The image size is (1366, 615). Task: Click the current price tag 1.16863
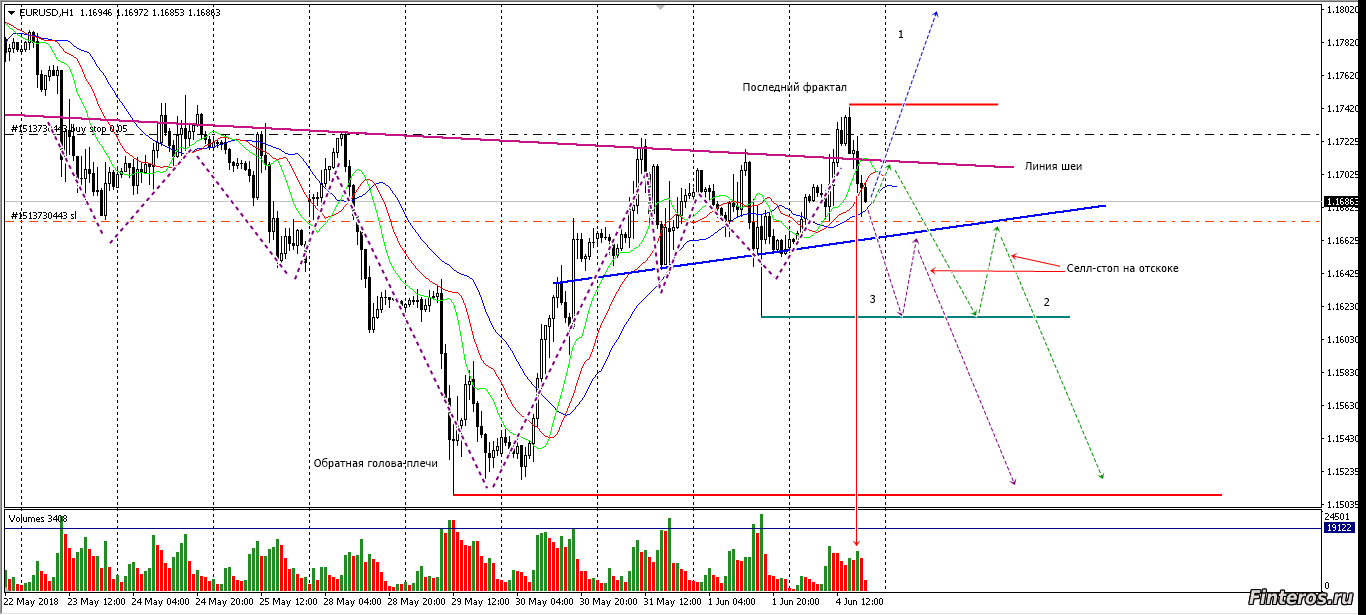point(1341,203)
